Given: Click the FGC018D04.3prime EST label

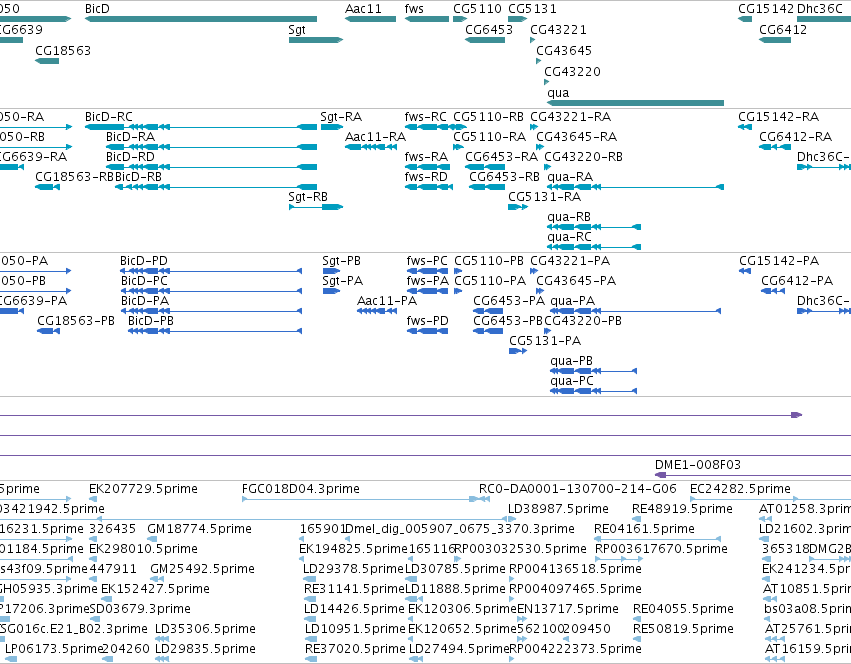Looking at the screenshot, I should [301, 489].
